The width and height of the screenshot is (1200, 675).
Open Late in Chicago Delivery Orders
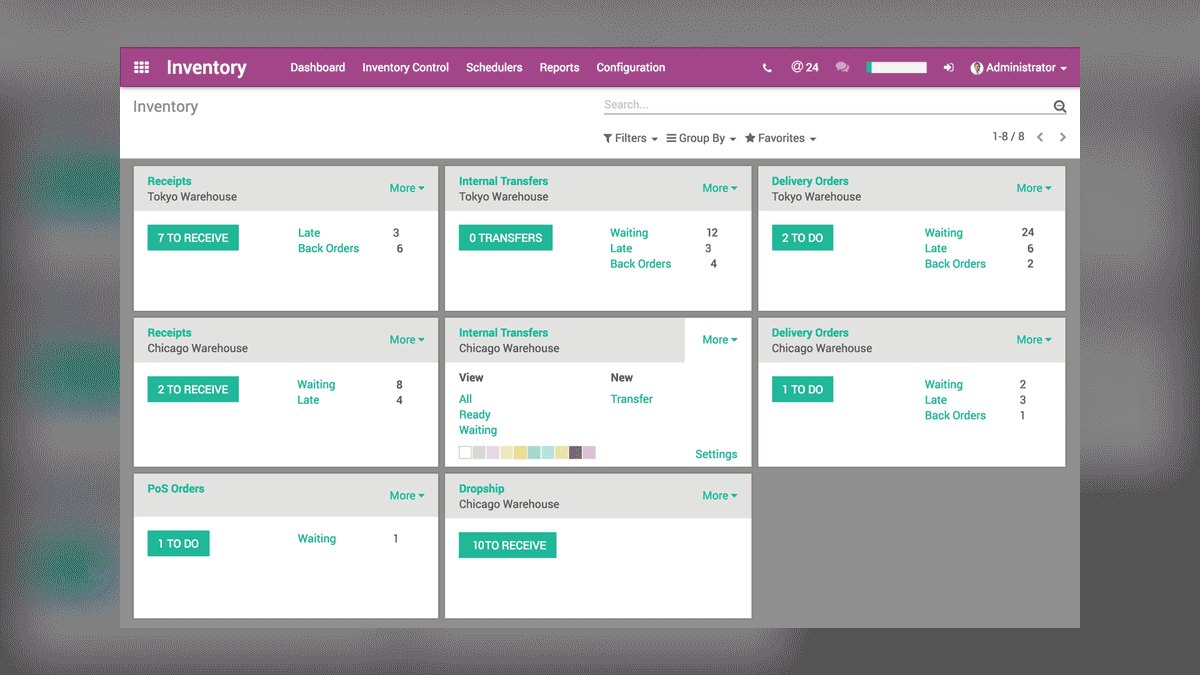936,400
